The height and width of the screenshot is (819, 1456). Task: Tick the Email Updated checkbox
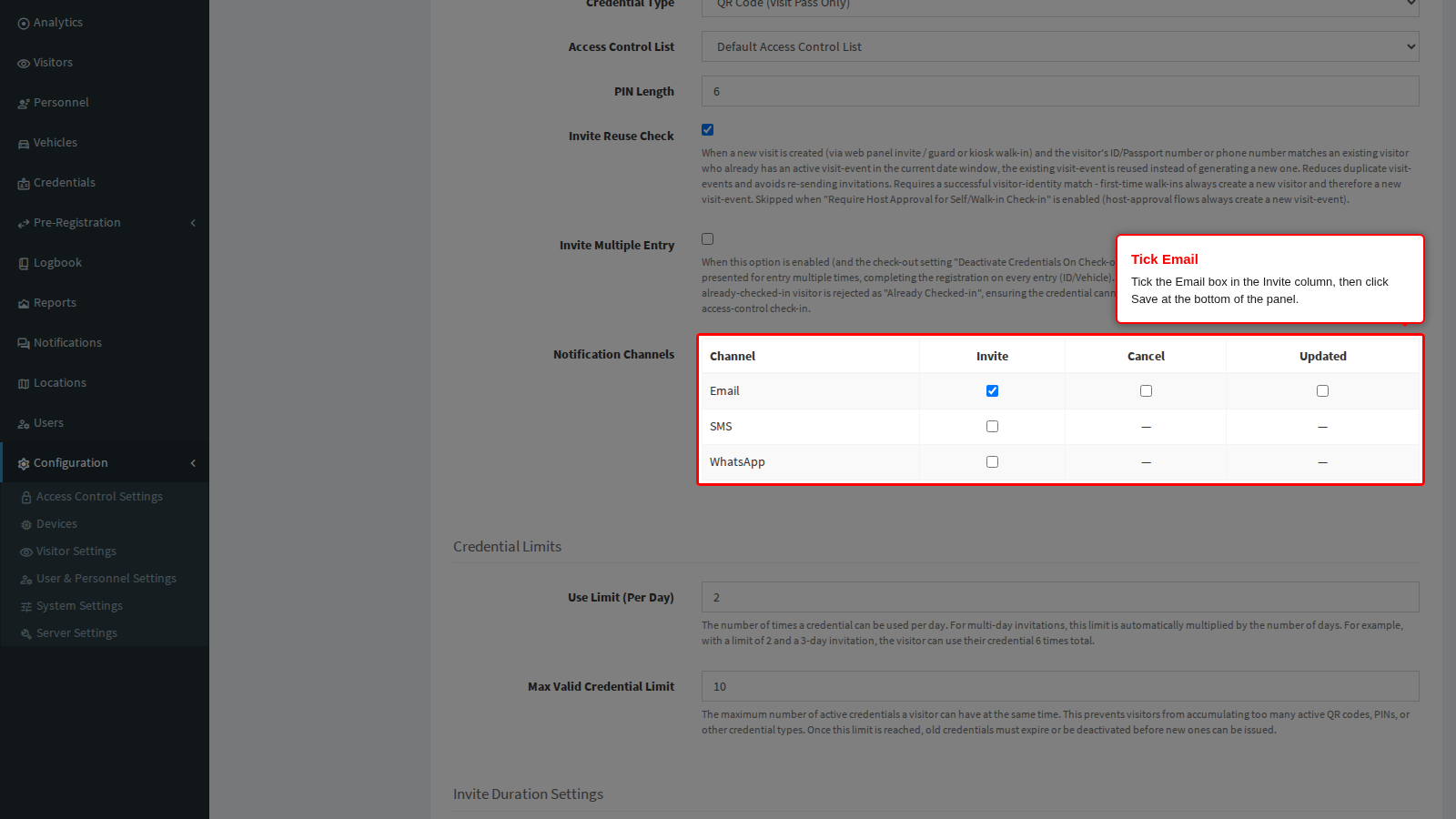(x=1322, y=391)
